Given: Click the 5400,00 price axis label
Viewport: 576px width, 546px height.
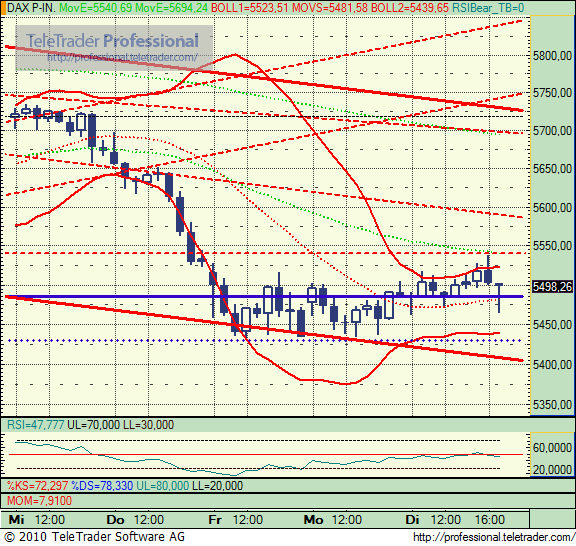Looking at the screenshot, I should click(x=552, y=365).
